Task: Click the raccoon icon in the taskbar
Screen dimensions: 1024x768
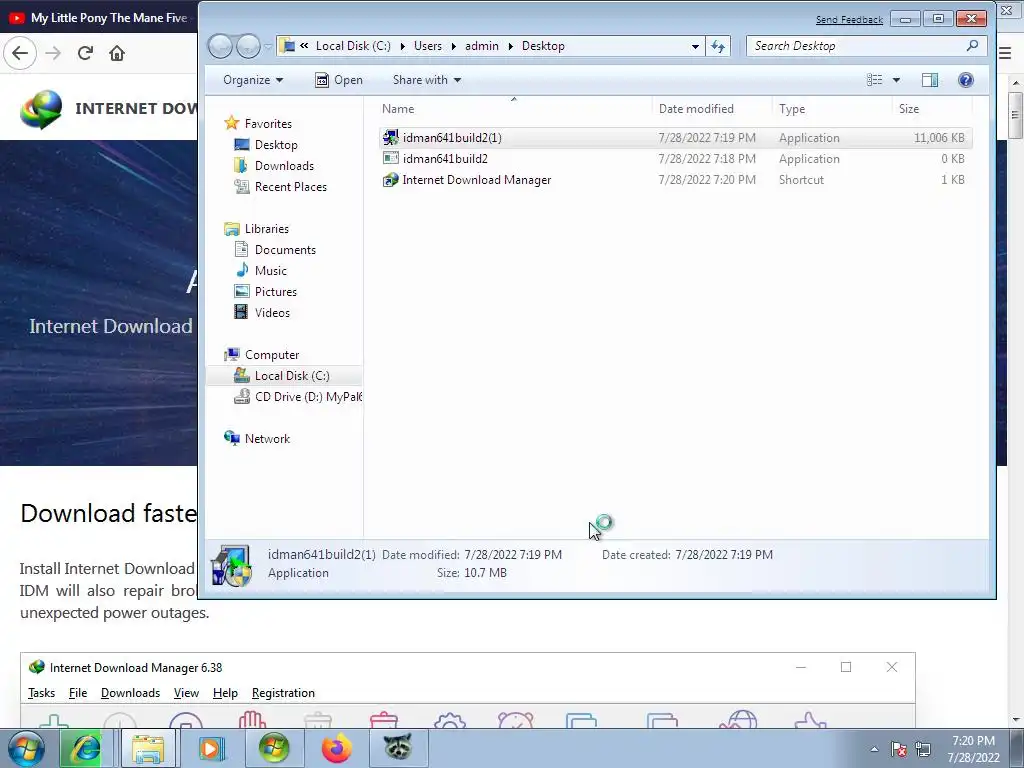Action: (x=398, y=748)
